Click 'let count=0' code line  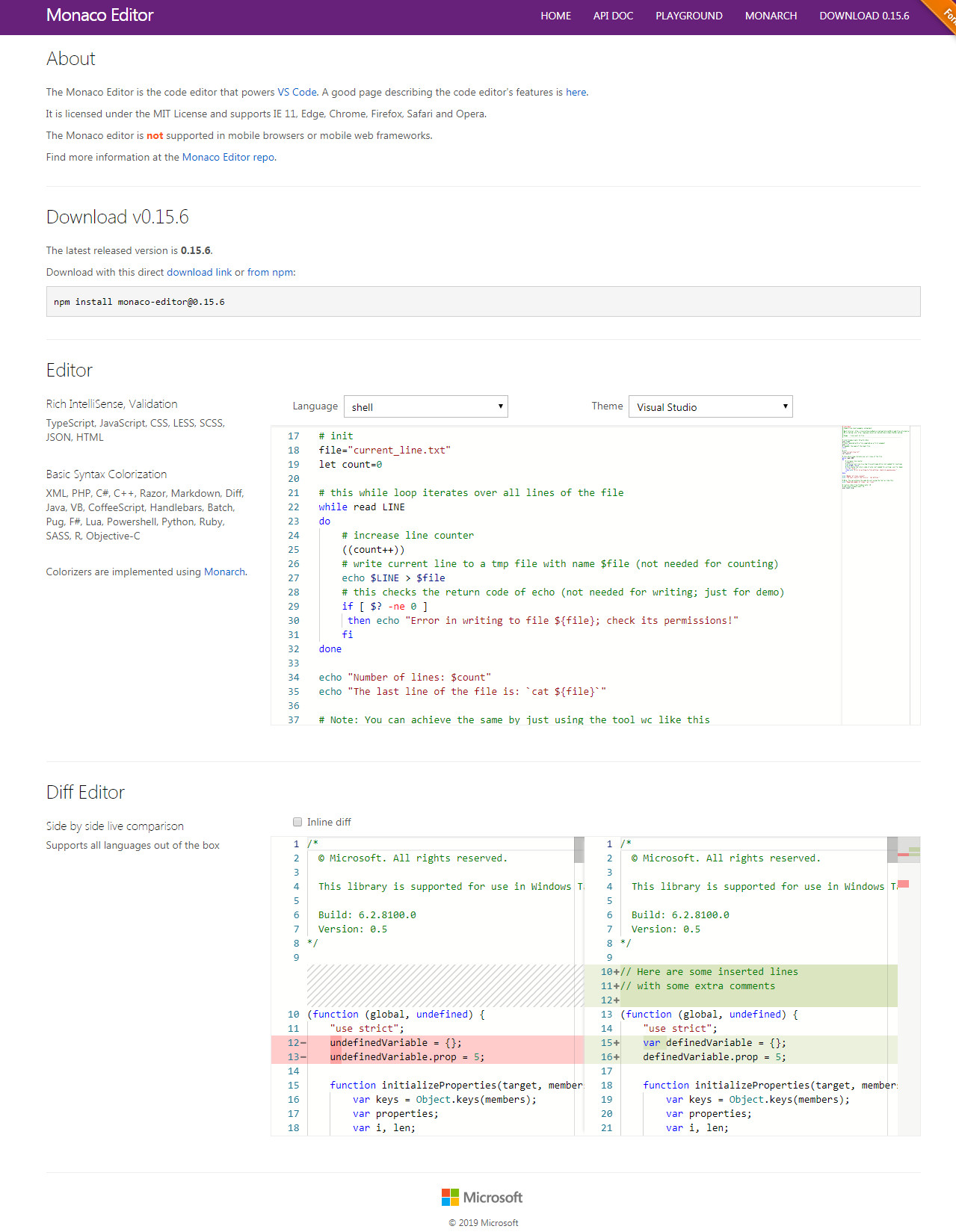350,464
